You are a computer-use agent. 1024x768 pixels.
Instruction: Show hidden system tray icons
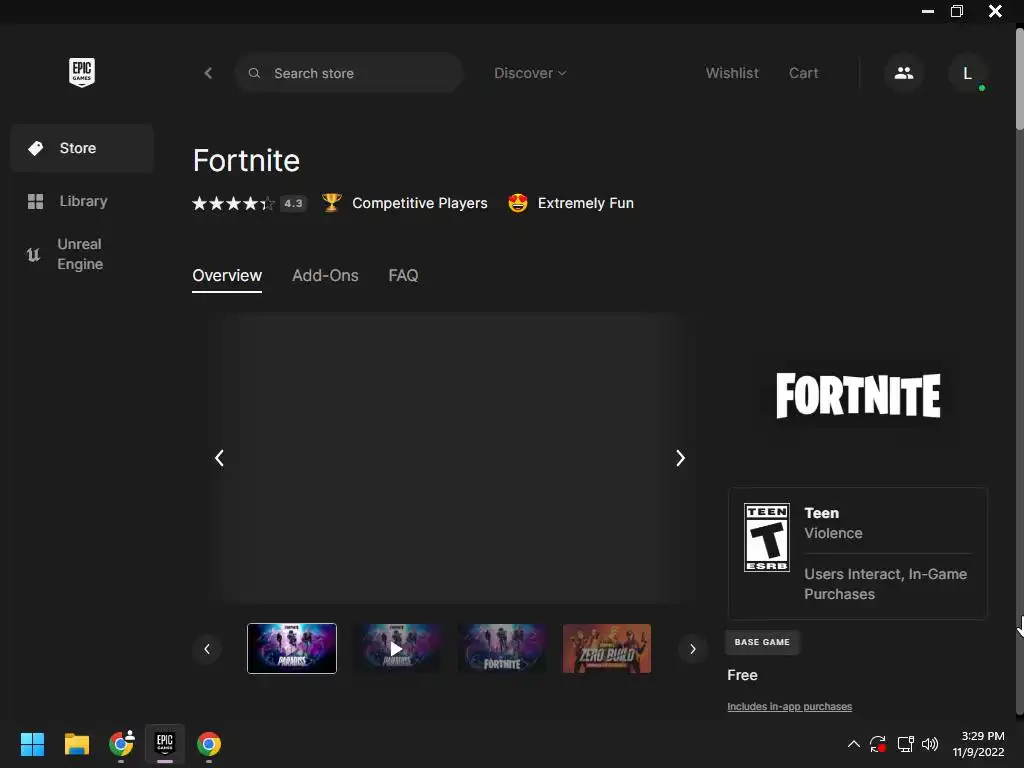click(854, 744)
